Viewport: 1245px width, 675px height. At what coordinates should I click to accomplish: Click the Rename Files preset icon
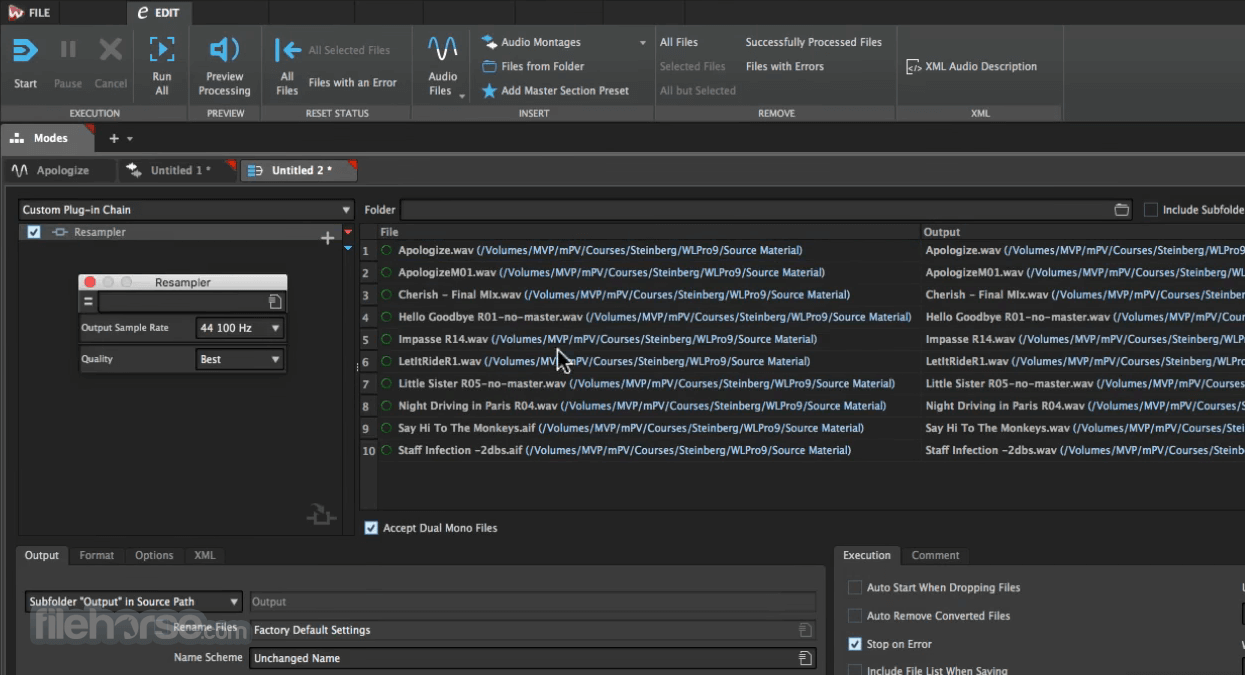805,630
